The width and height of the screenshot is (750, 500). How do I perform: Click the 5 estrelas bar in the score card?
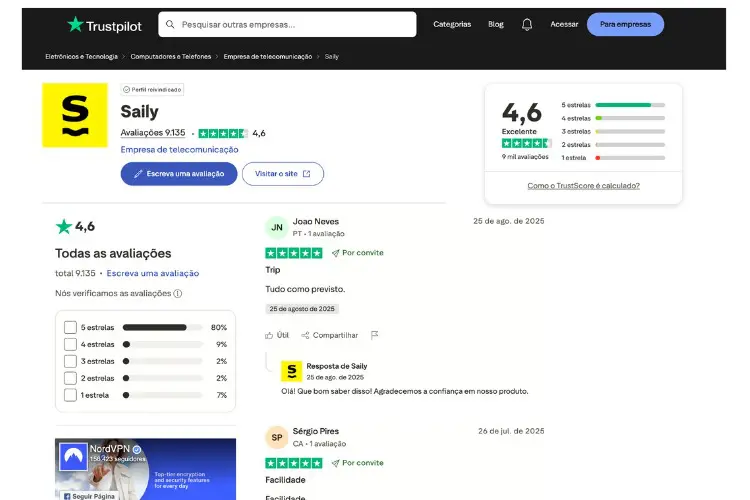pos(630,105)
